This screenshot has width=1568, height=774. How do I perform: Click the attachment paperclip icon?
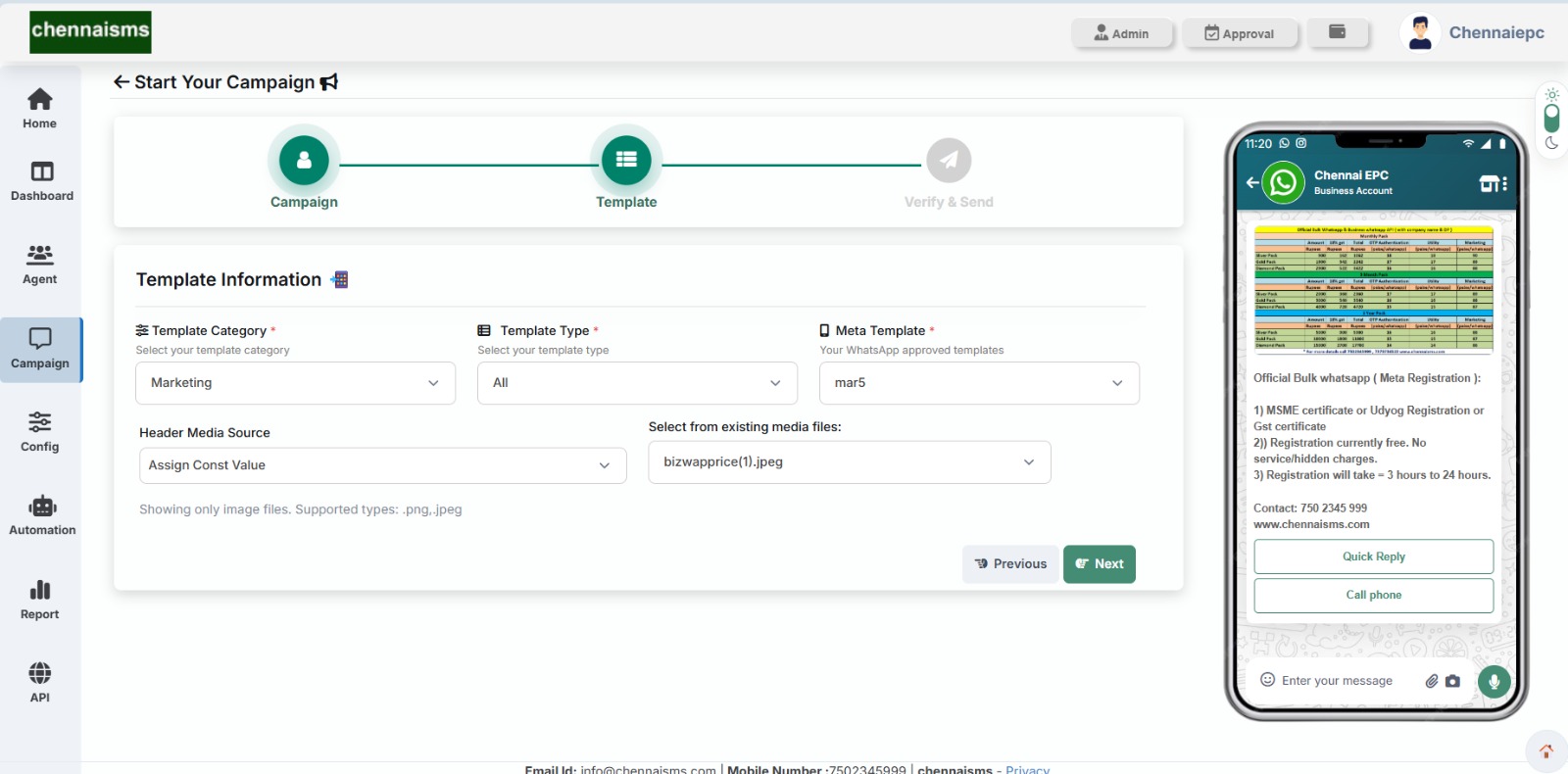pos(1431,681)
